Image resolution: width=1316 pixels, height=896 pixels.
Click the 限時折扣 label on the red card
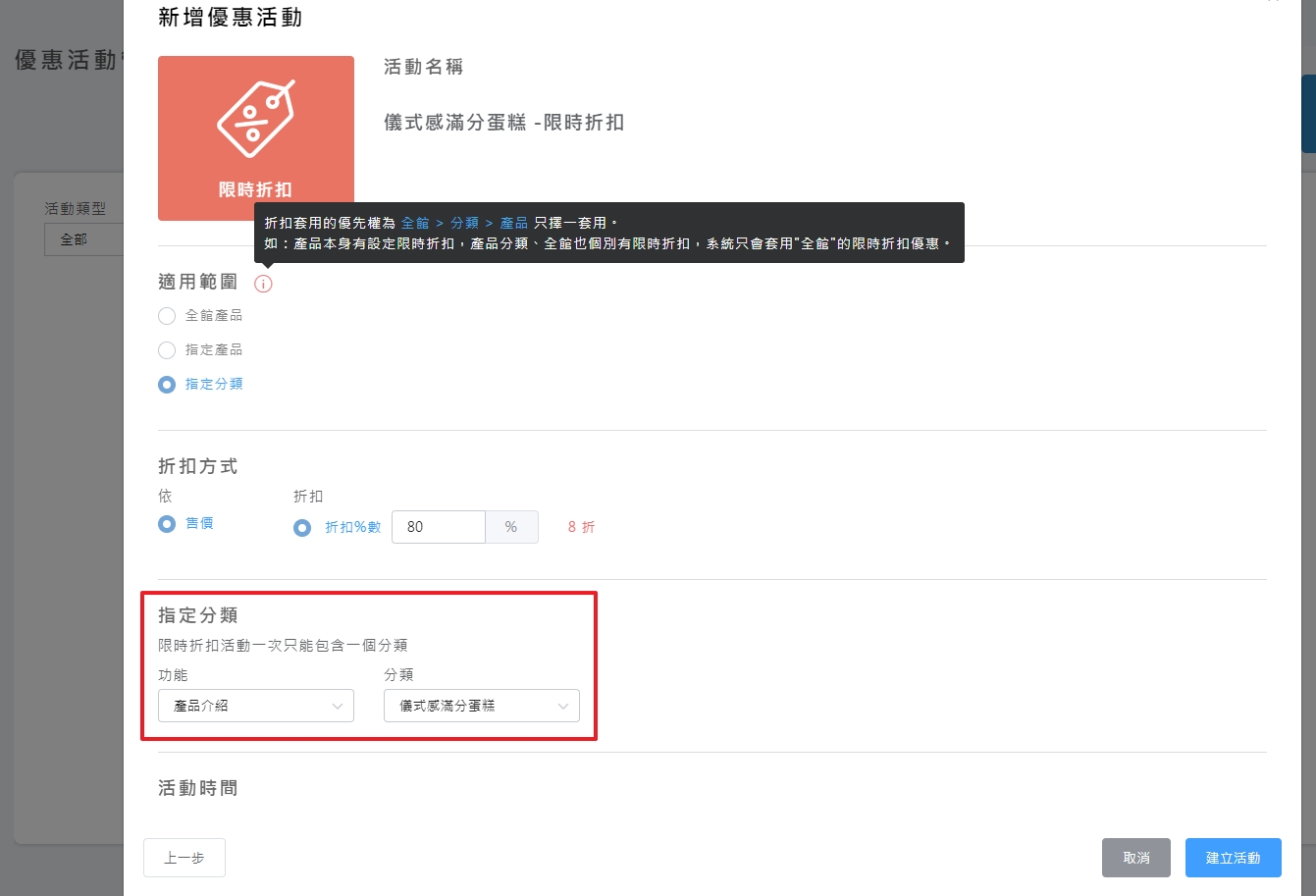click(255, 189)
